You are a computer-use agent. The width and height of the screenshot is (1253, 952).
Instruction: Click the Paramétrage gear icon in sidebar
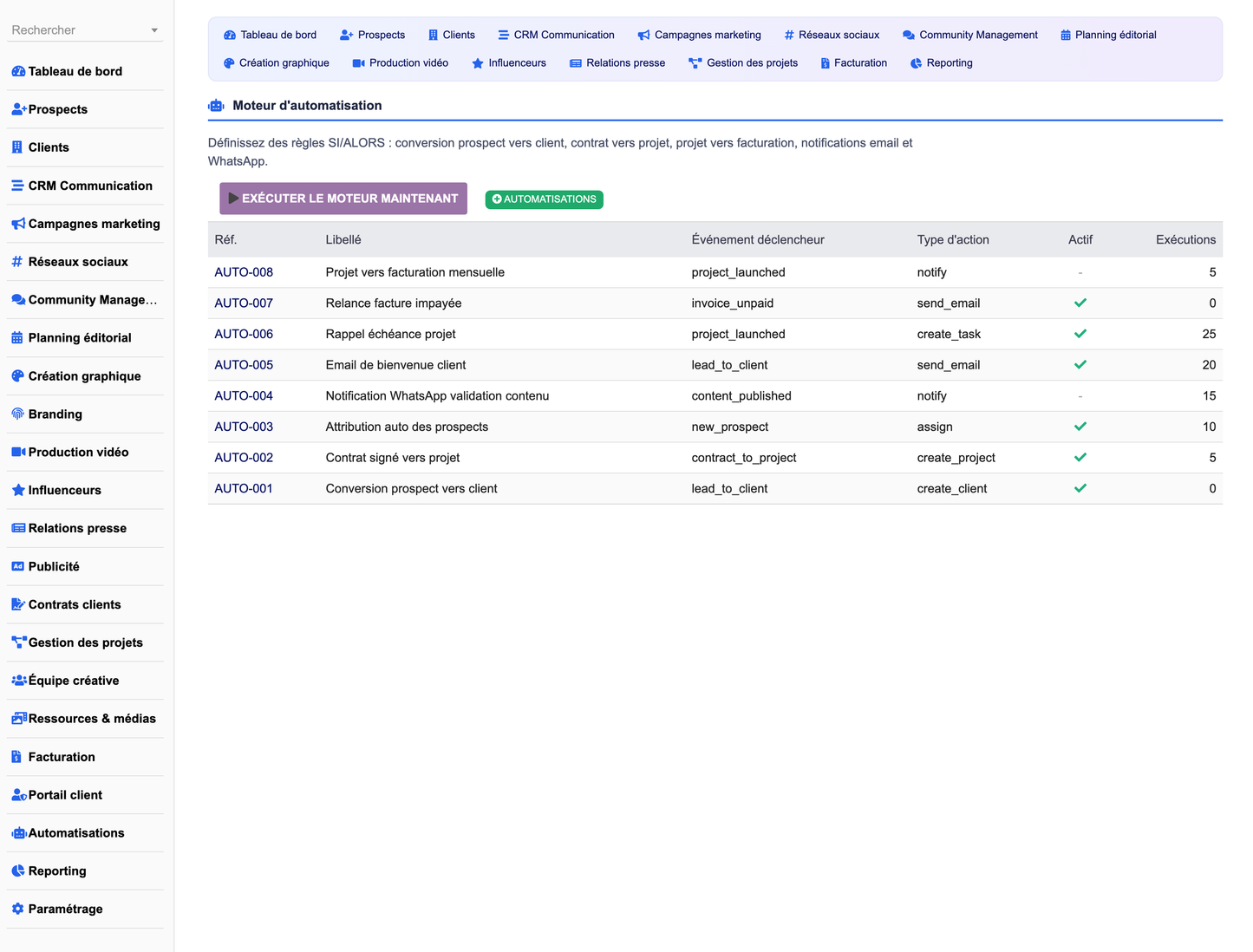pyautogui.click(x=18, y=909)
